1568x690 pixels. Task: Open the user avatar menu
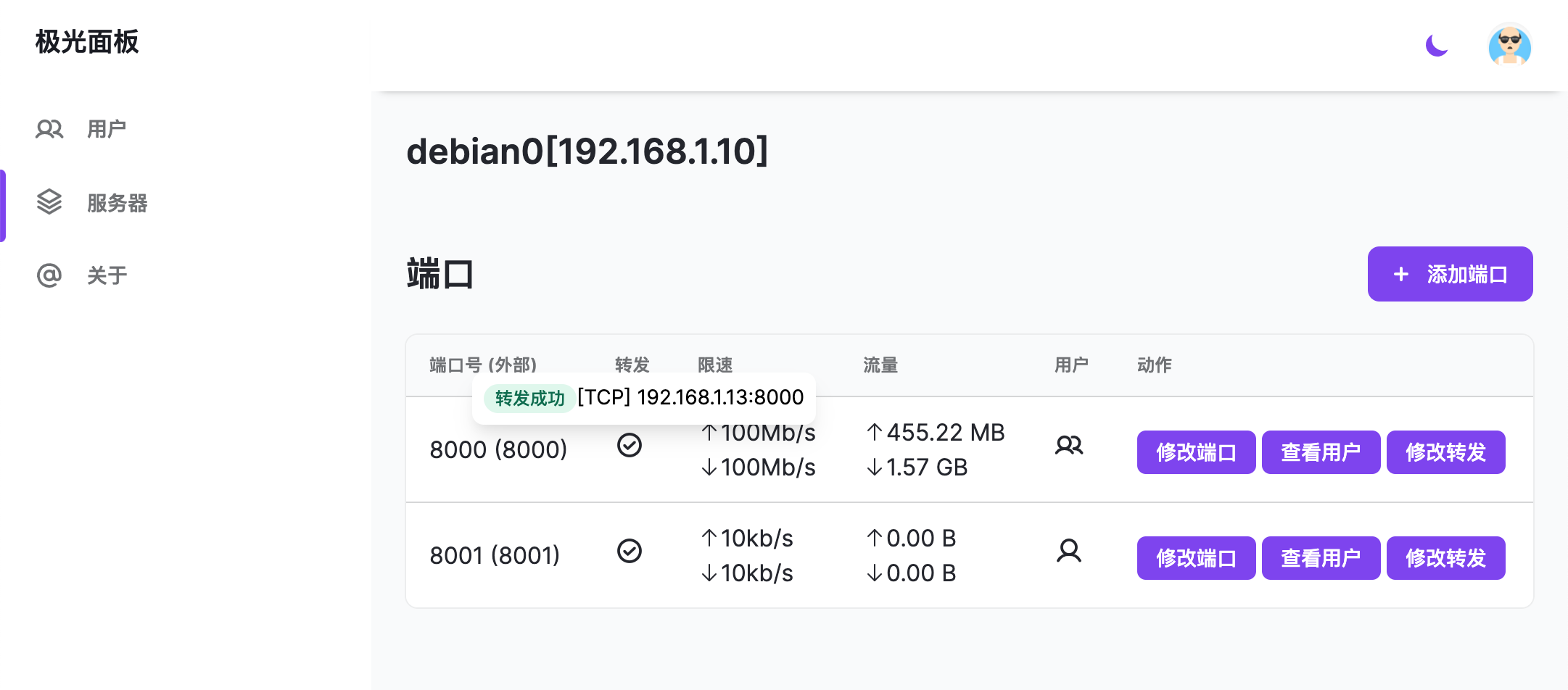pyautogui.click(x=1509, y=46)
